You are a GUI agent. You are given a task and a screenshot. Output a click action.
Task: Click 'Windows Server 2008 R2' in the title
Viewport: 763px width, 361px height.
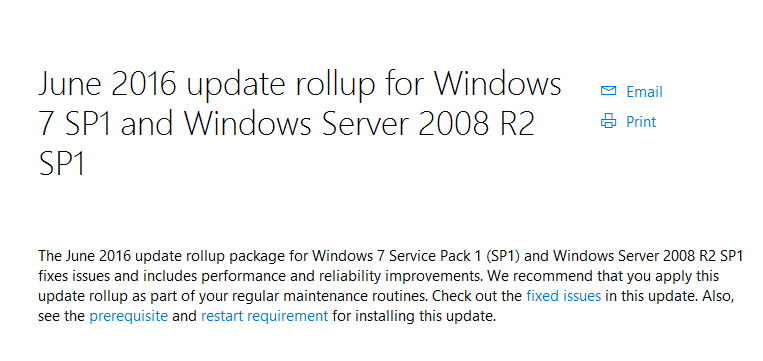[x=359, y=124]
